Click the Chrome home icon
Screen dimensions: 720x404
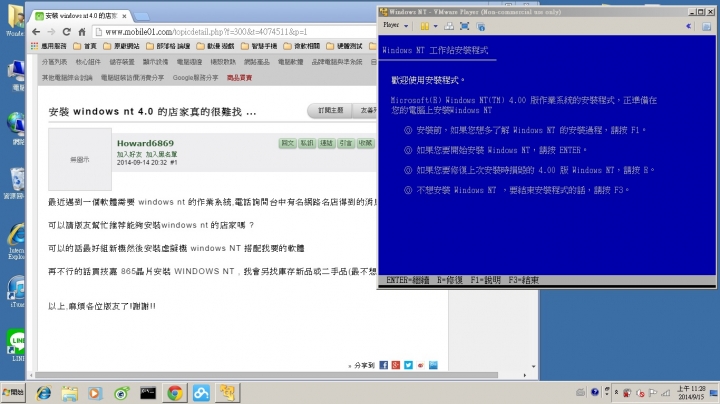pyautogui.click(x=82, y=32)
